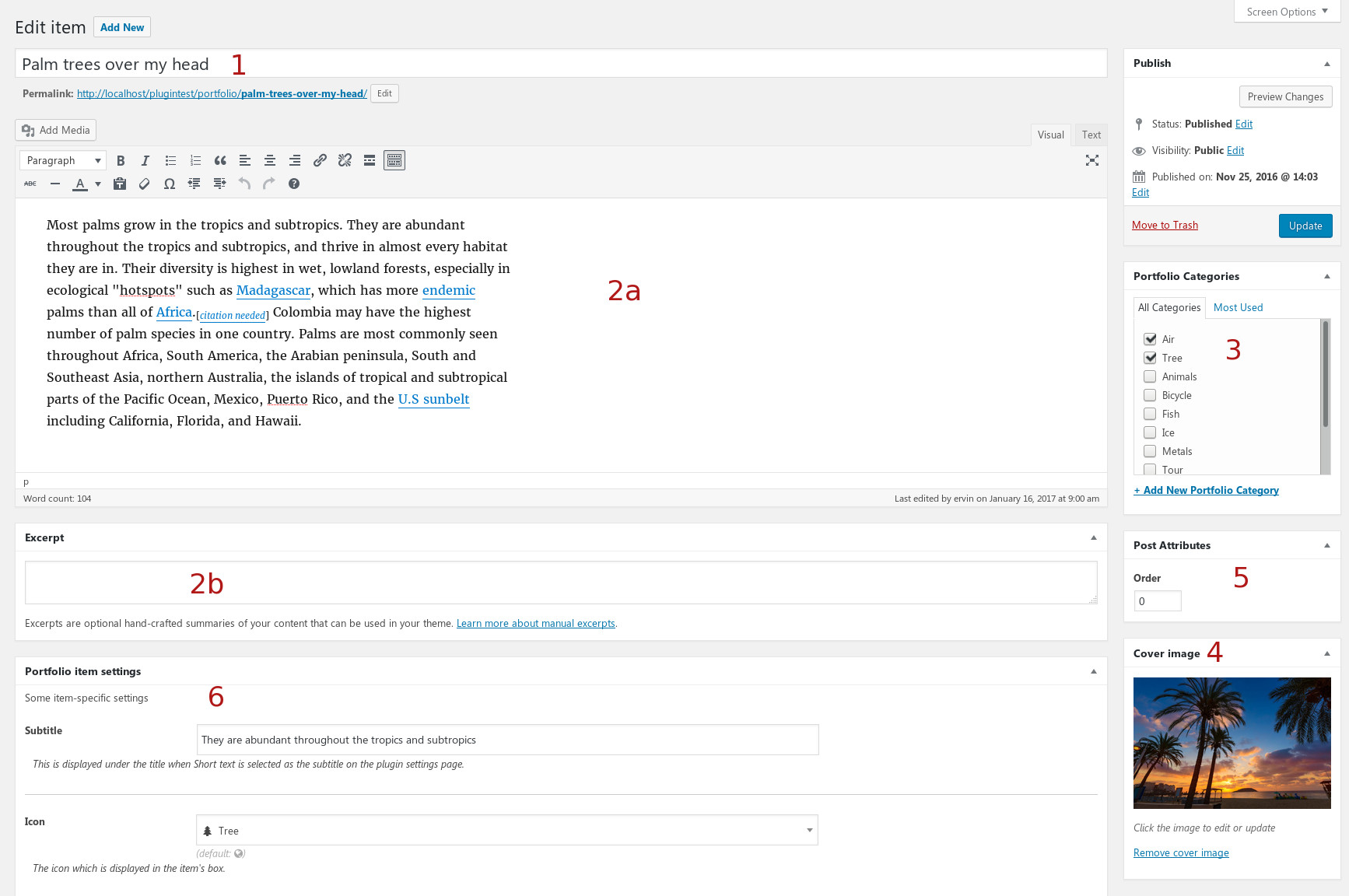The width and height of the screenshot is (1349, 896).
Task: Apply text color to selection
Action: (x=80, y=184)
